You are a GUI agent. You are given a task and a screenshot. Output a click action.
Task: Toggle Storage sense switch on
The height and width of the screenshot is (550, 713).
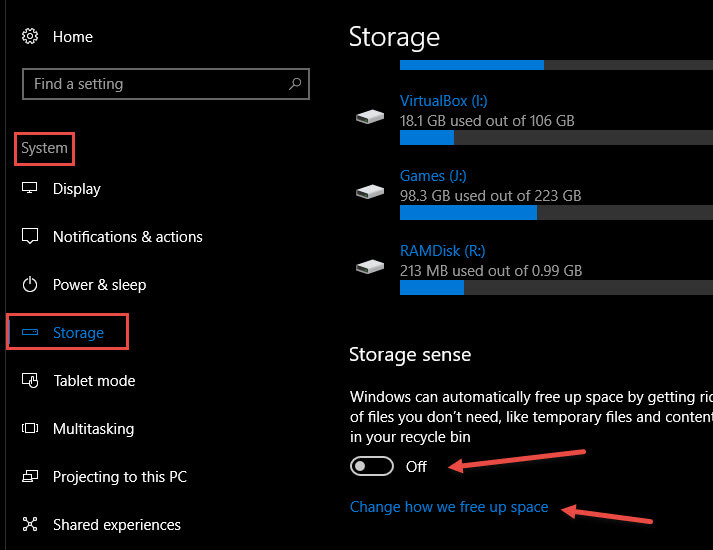[372, 466]
